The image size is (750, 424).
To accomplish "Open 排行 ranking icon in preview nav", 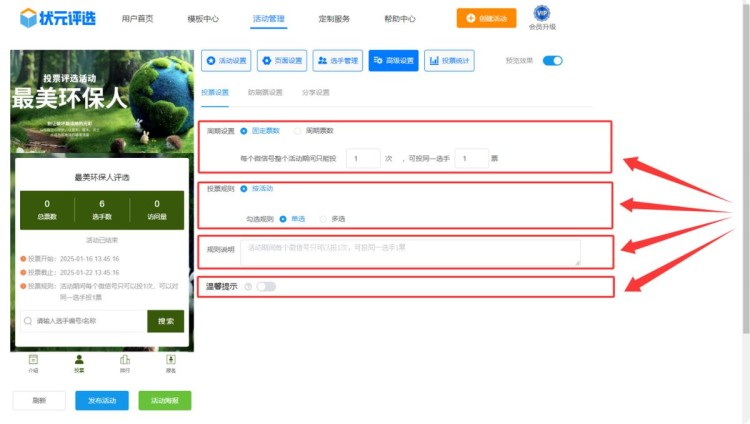I will tap(125, 362).
